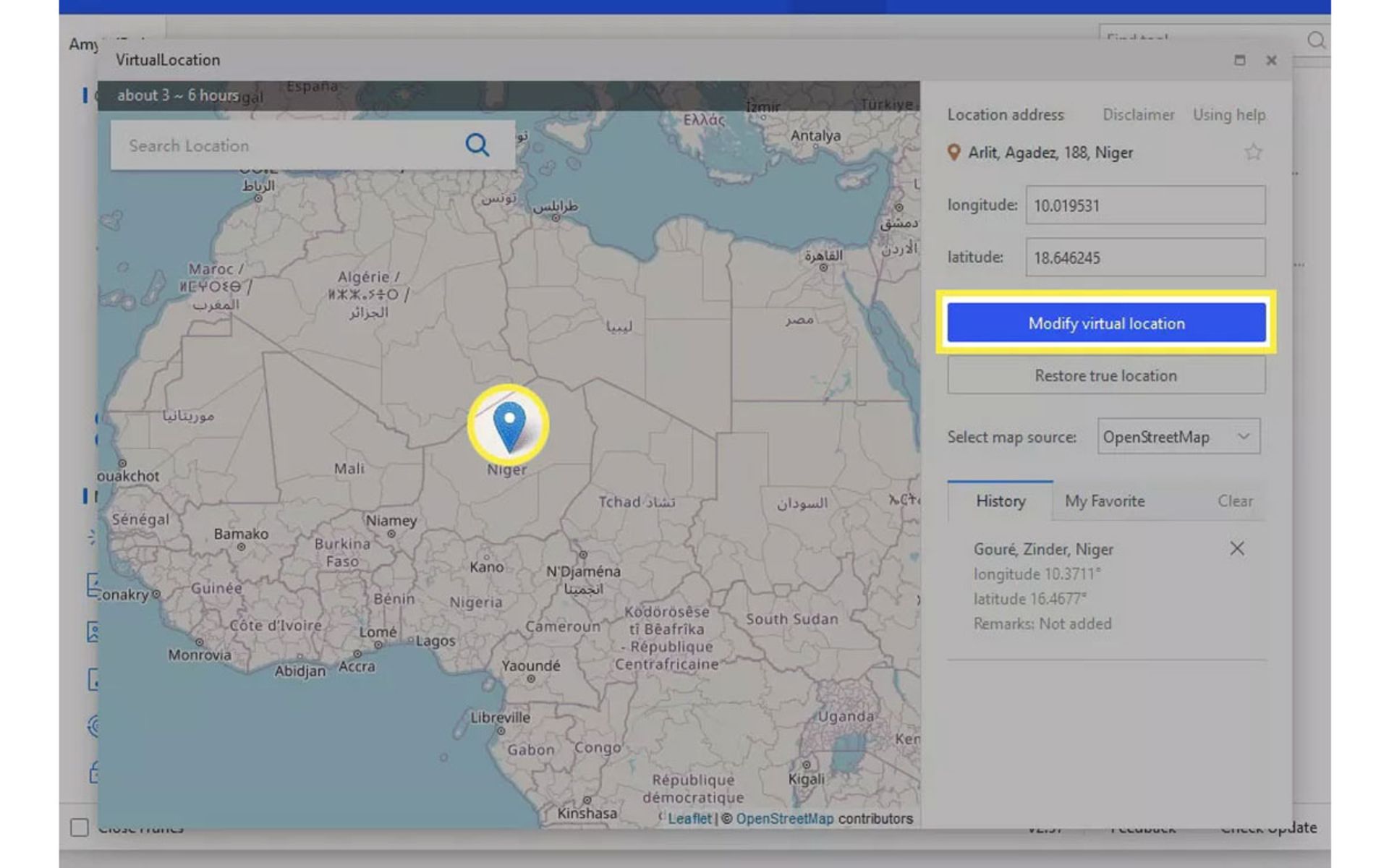Click the Gouré, Zinder, Niger history entry

[1044, 548]
